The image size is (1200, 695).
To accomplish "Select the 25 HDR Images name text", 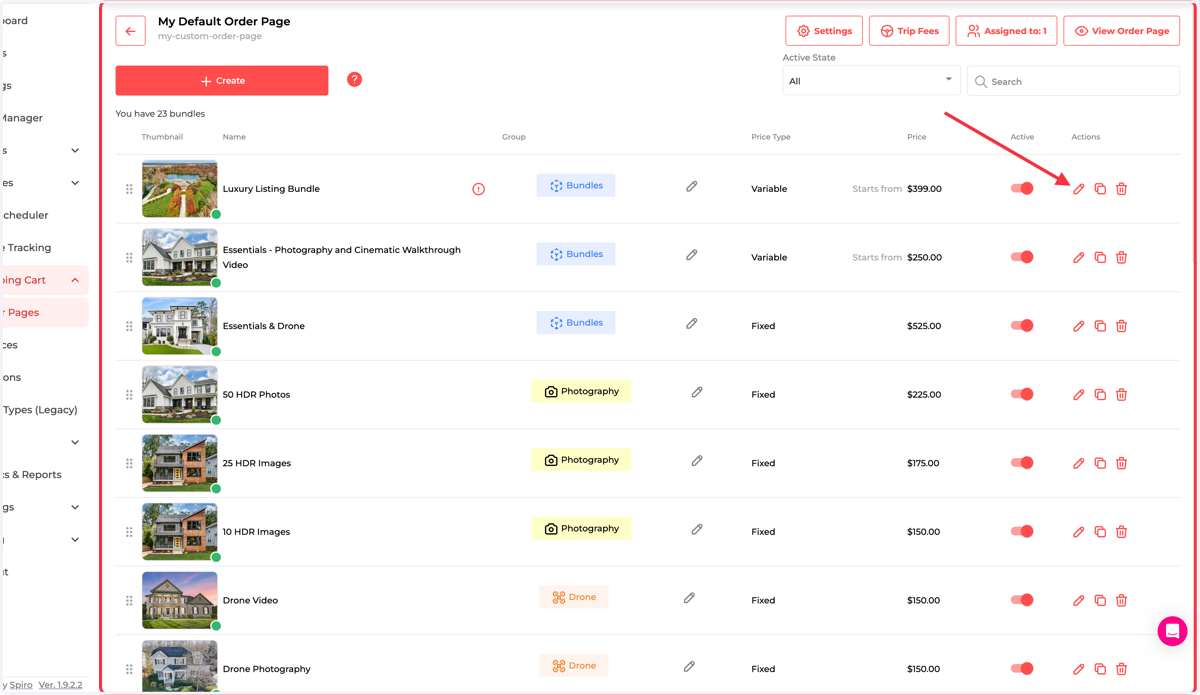I will [257, 463].
